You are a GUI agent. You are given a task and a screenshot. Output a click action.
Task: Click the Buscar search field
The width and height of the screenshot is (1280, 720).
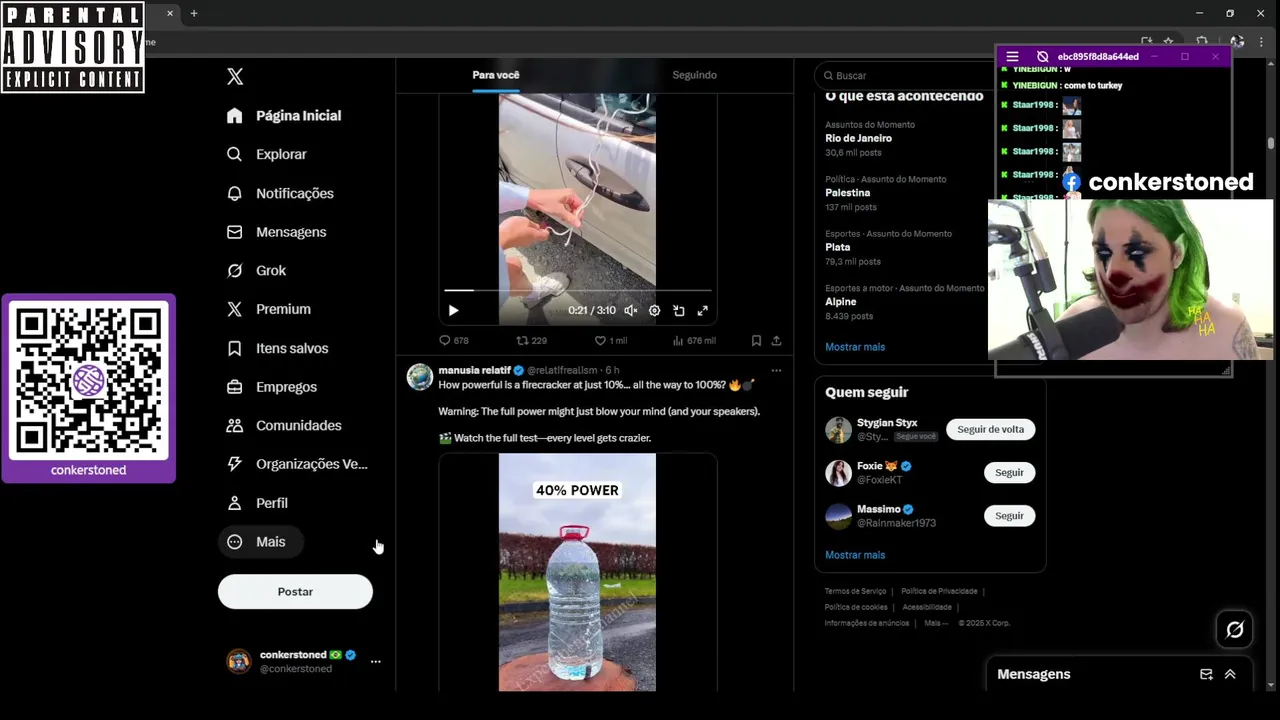coord(905,76)
